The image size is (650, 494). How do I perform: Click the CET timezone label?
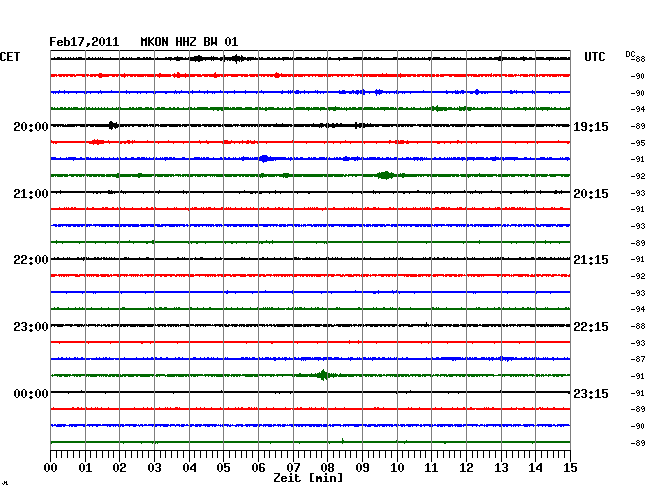(10, 57)
